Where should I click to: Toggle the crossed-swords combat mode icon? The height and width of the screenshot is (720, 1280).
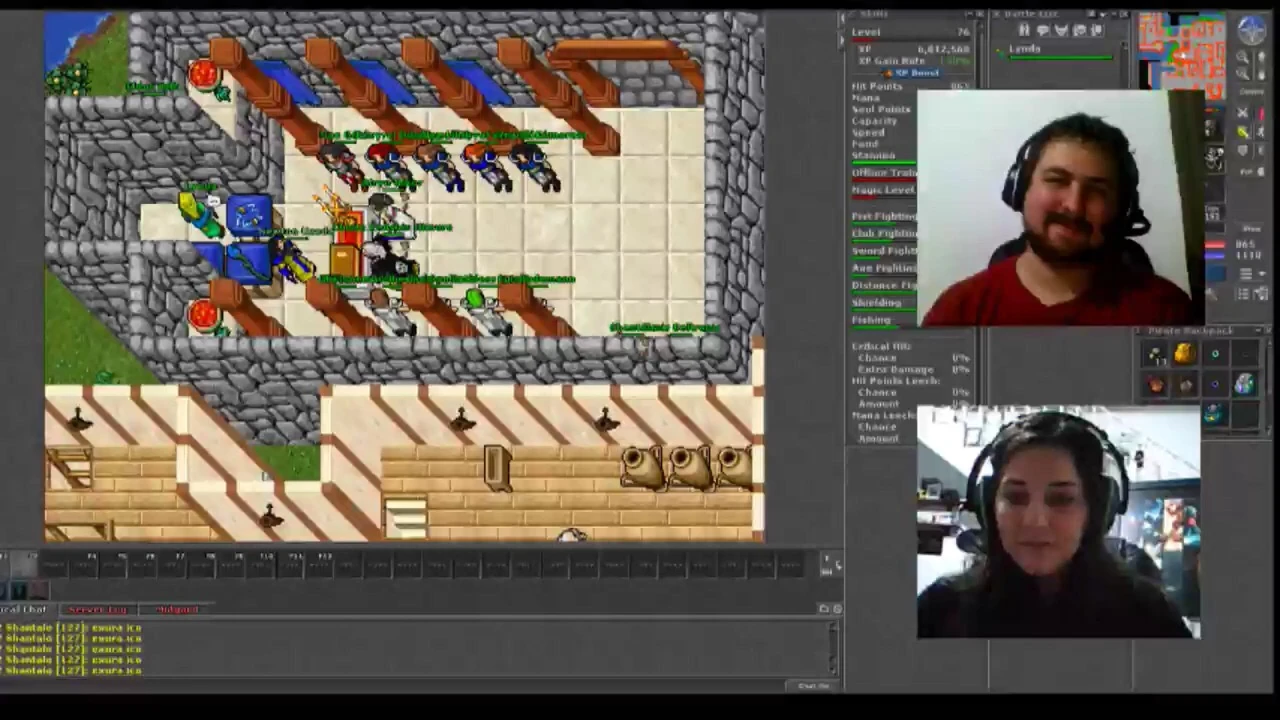(x=1242, y=114)
